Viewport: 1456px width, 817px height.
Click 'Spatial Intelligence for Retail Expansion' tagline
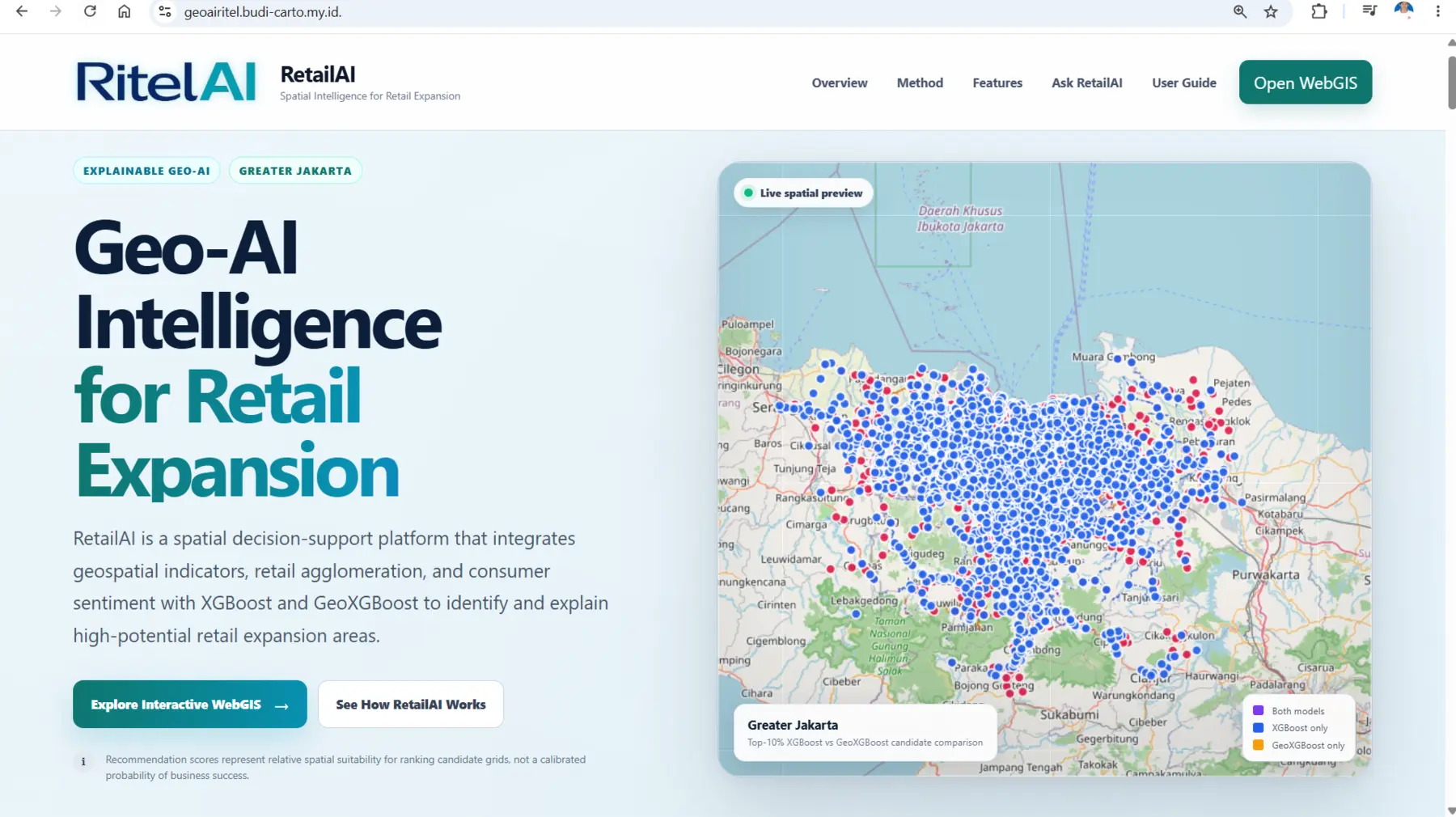tap(370, 95)
